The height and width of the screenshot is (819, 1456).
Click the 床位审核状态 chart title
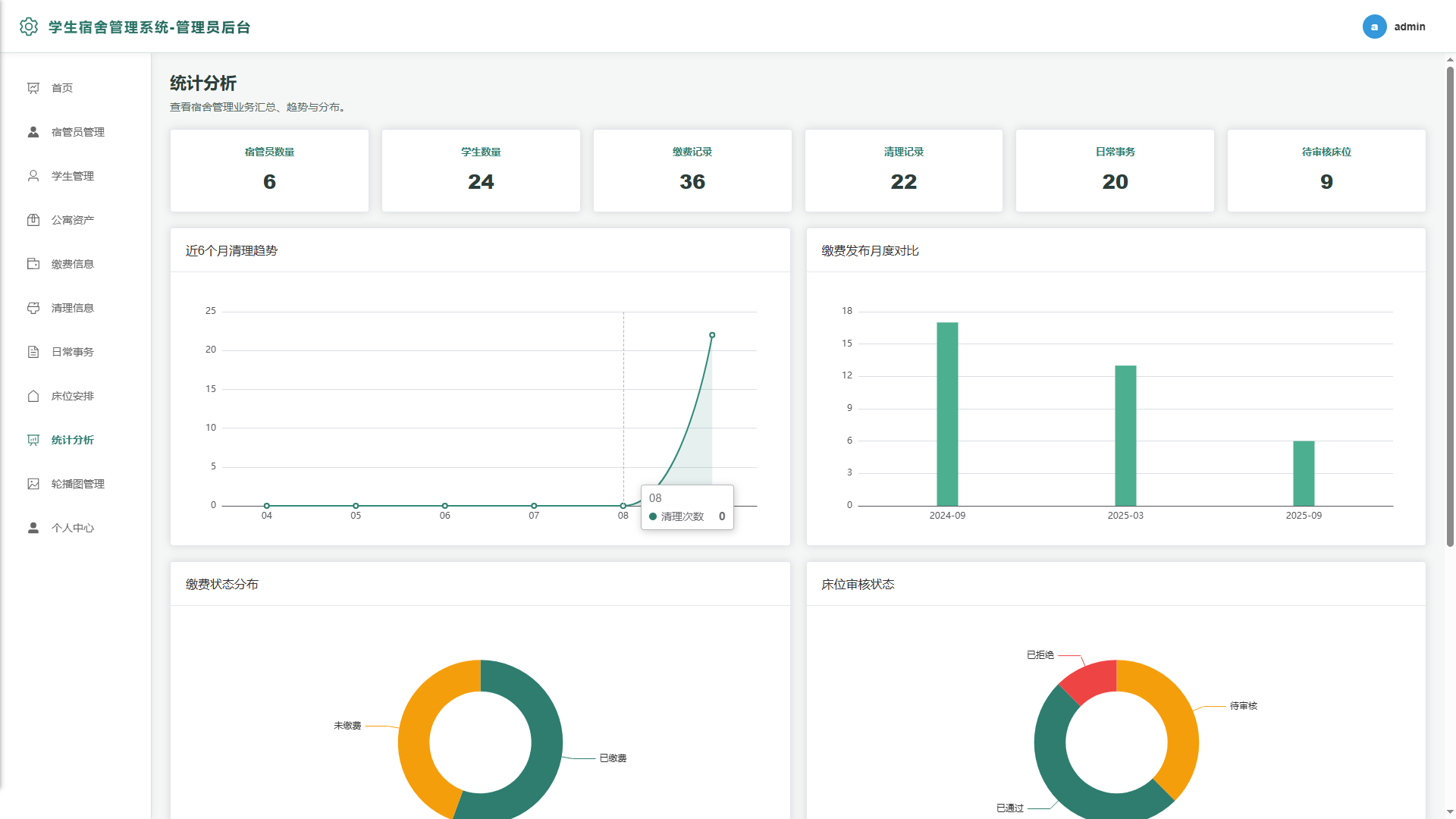858,585
